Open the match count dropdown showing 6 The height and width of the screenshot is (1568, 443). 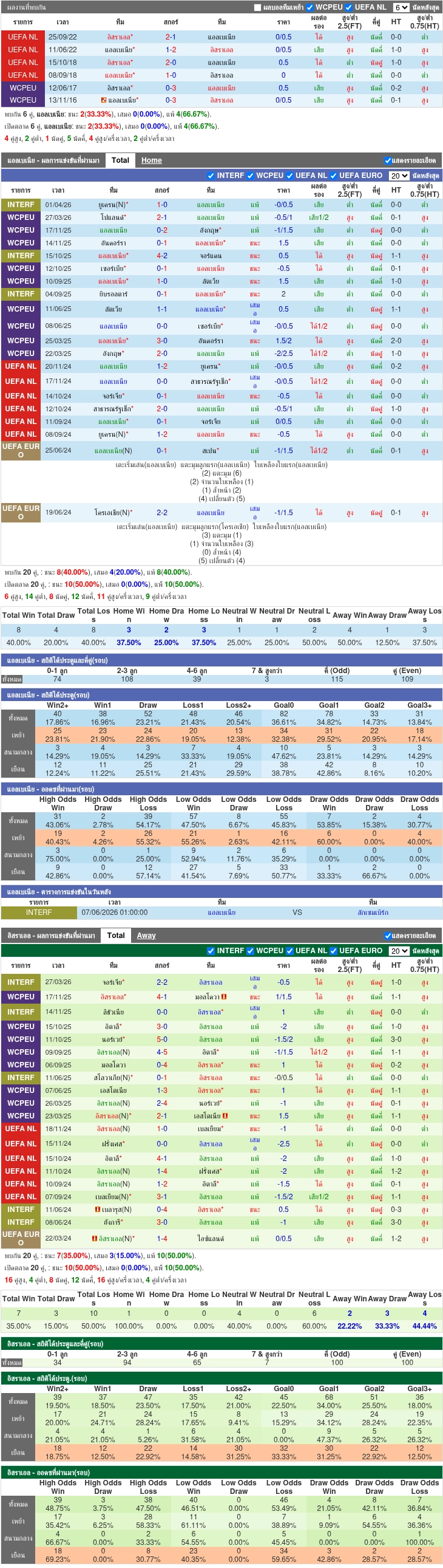coord(401,7)
